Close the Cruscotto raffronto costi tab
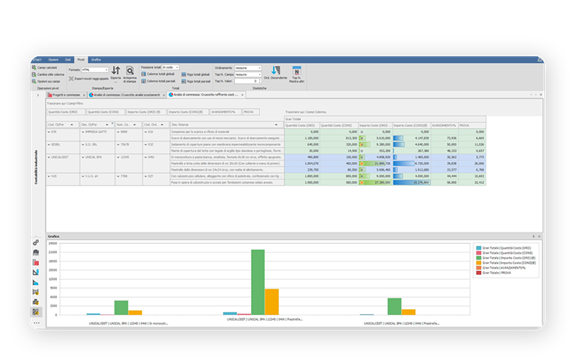Image resolution: width=576 pixels, height=362 pixels. click(242, 95)
